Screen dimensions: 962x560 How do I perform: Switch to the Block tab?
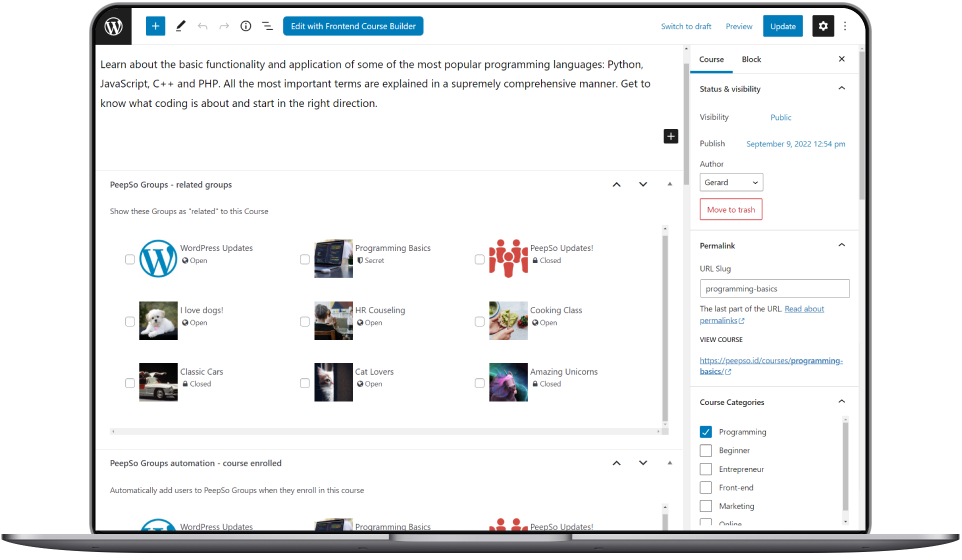751,60
